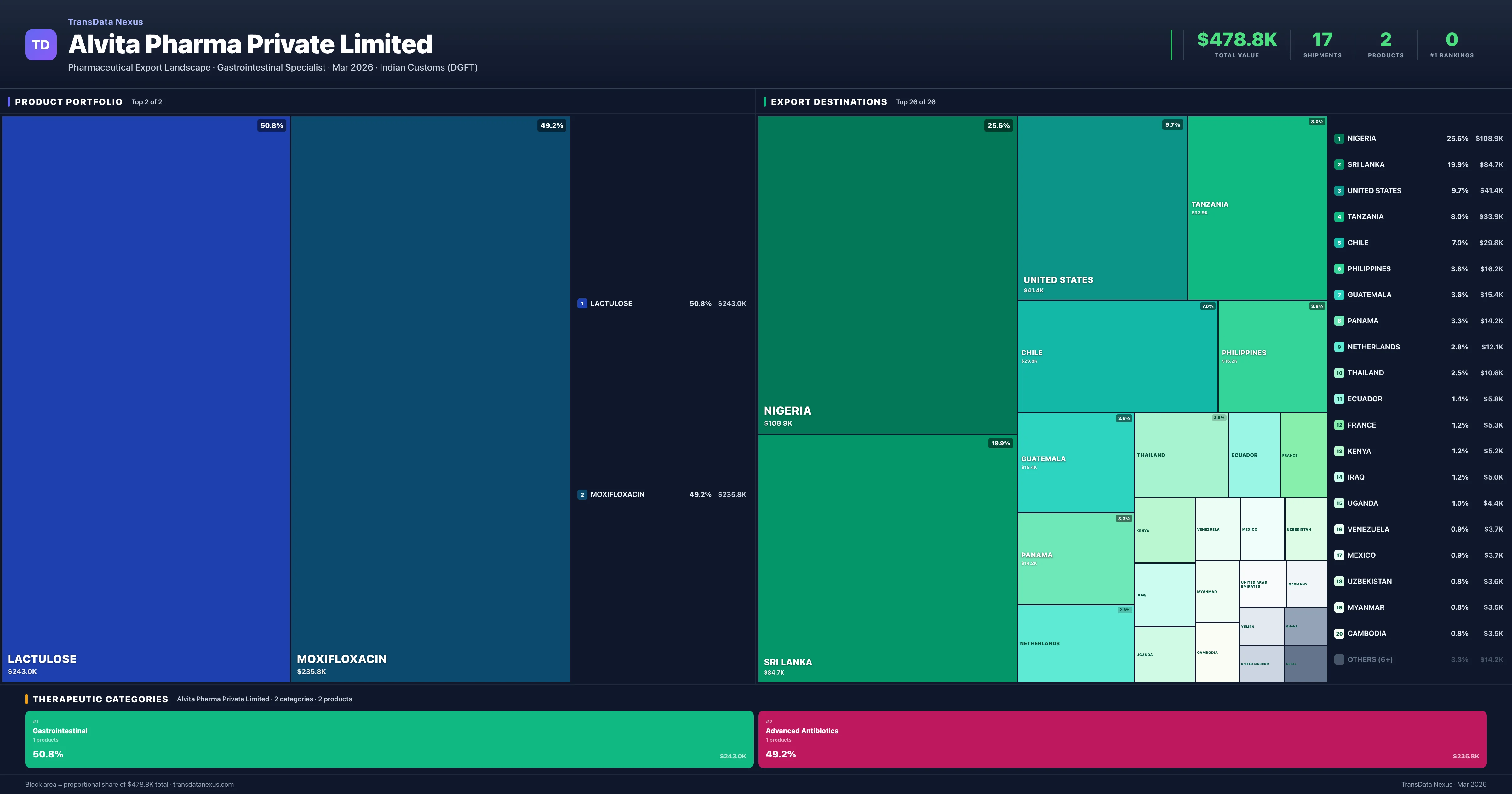1512x794 pixels.
Task: Click Nigeria rank 1 badge in legend
Action: pyautogui.click(x=1339, y=139)
